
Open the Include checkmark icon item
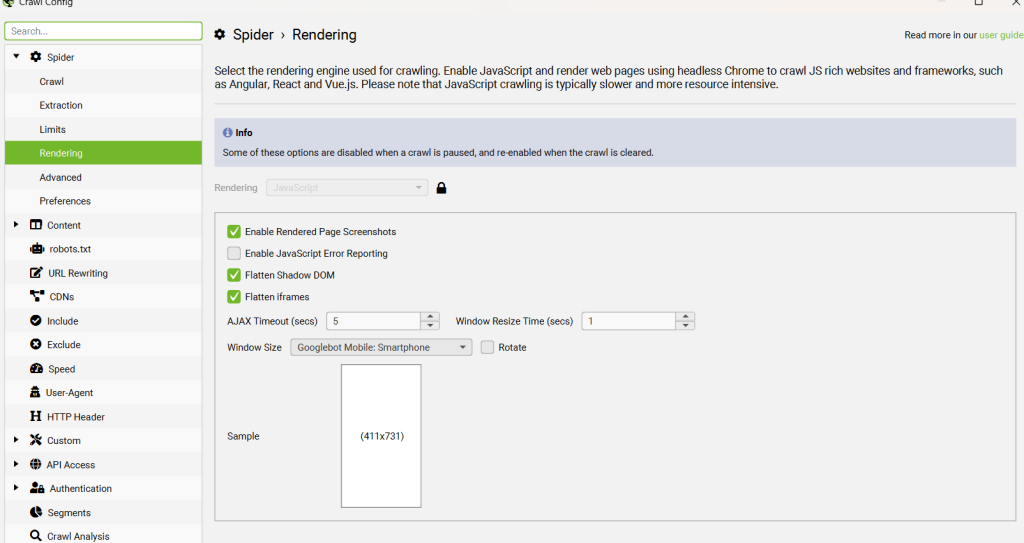point(36,320)
